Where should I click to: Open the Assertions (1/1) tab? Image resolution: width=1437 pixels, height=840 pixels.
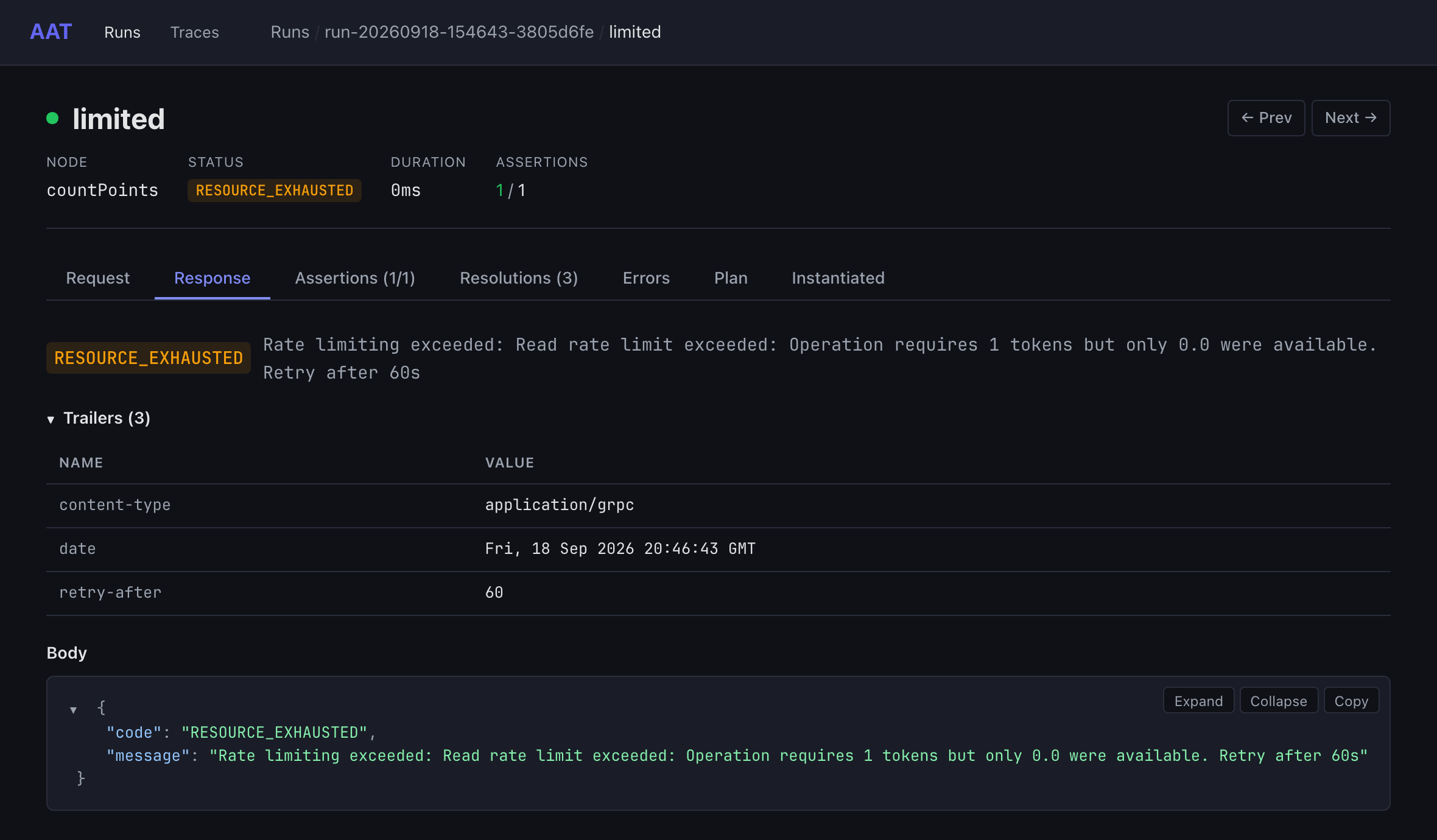coord(355,278)
